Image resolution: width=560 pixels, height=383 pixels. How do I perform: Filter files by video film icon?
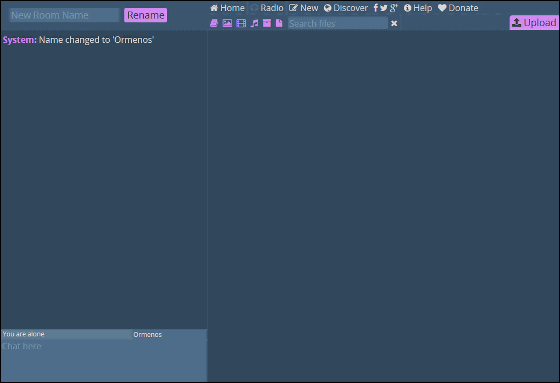(241, 23)
